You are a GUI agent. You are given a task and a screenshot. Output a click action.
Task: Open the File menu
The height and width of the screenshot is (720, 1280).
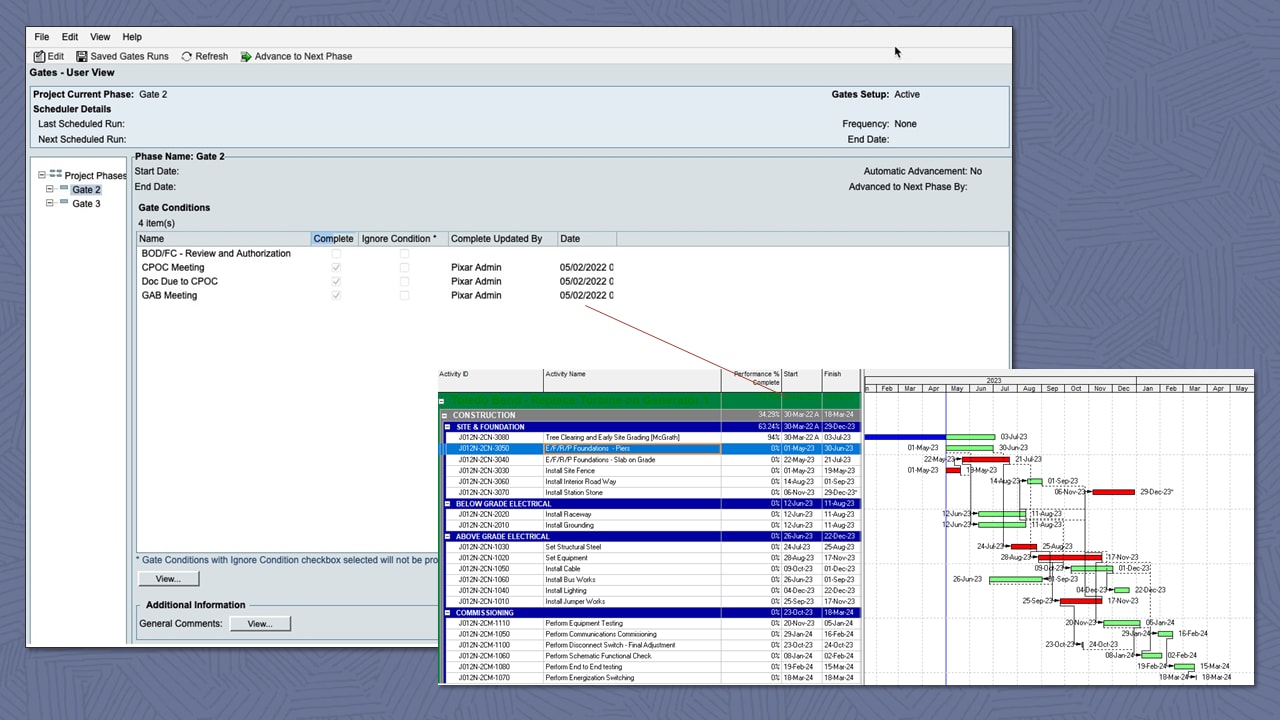point(42,37)
